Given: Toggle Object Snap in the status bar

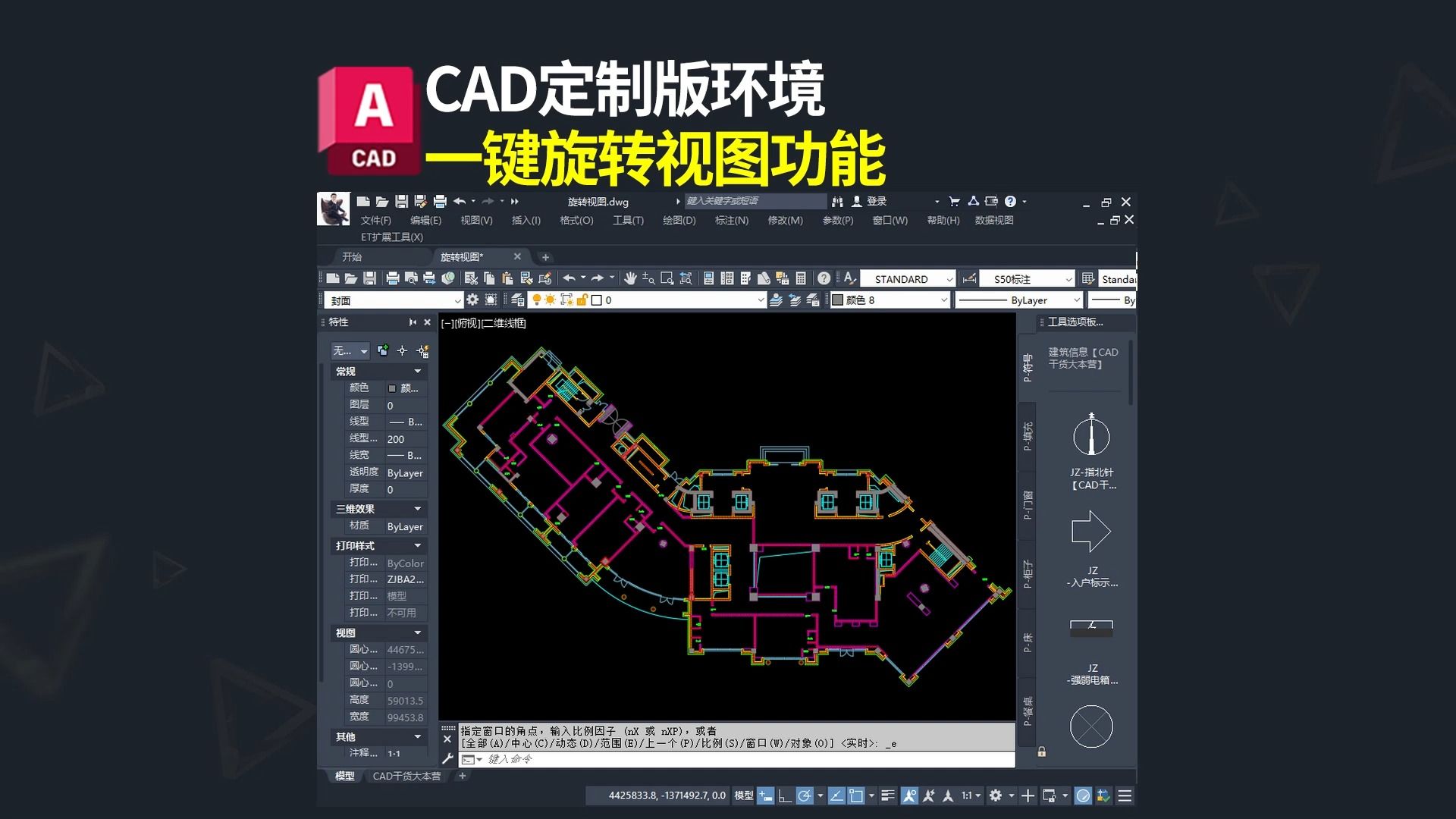Looking at the screenshot, I should tap(856, 795).
